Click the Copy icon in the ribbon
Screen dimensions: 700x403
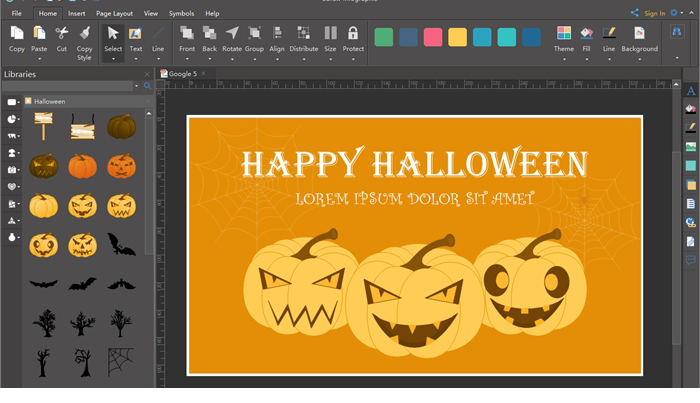17,33
